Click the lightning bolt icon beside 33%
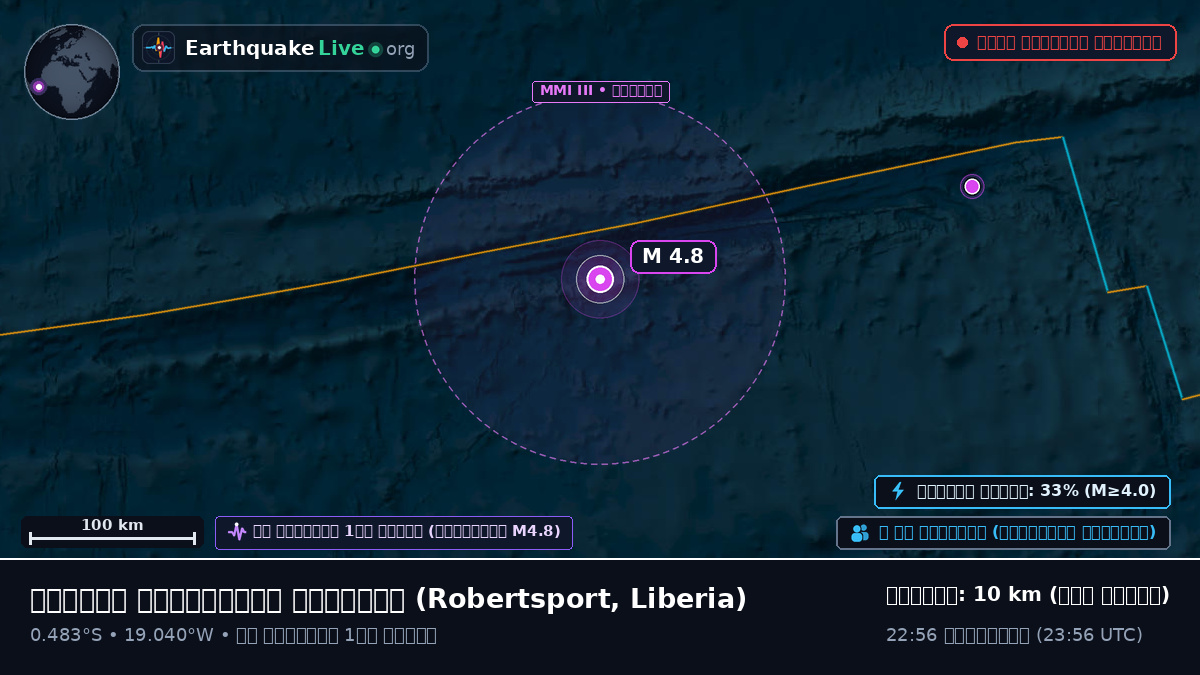 tap(898, 491)
